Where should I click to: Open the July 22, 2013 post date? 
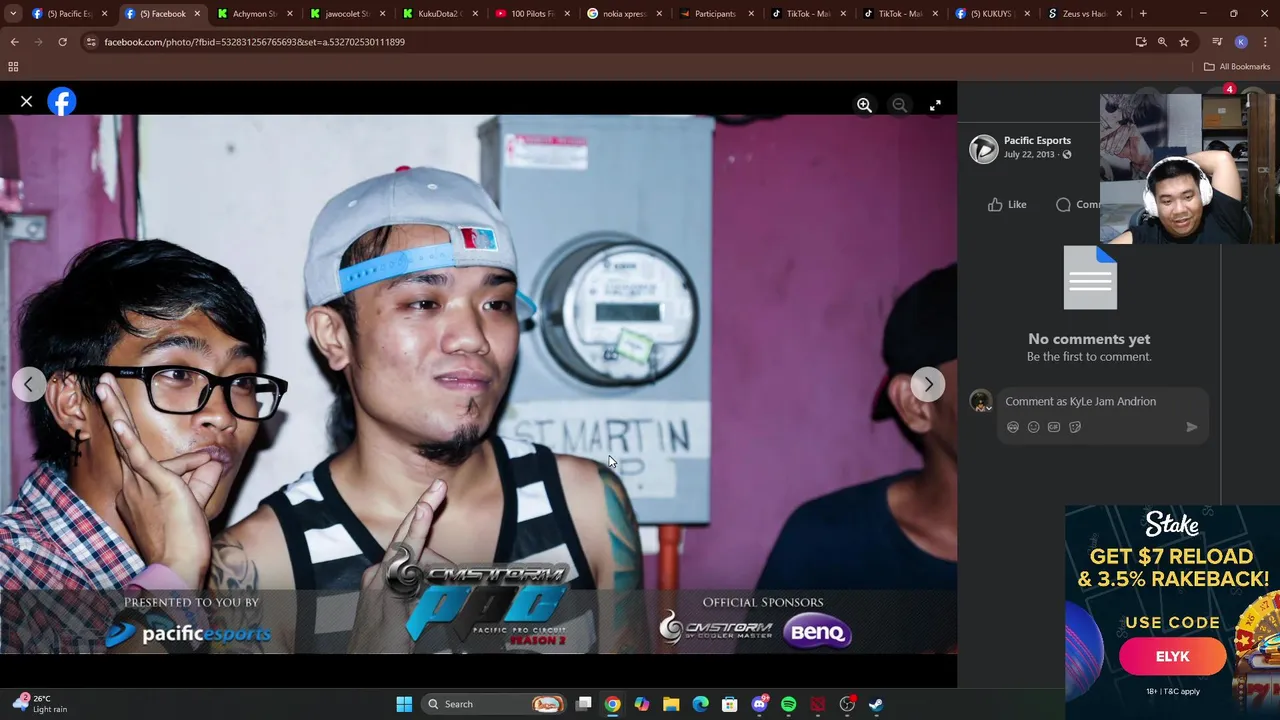(x=1029, y=155)
